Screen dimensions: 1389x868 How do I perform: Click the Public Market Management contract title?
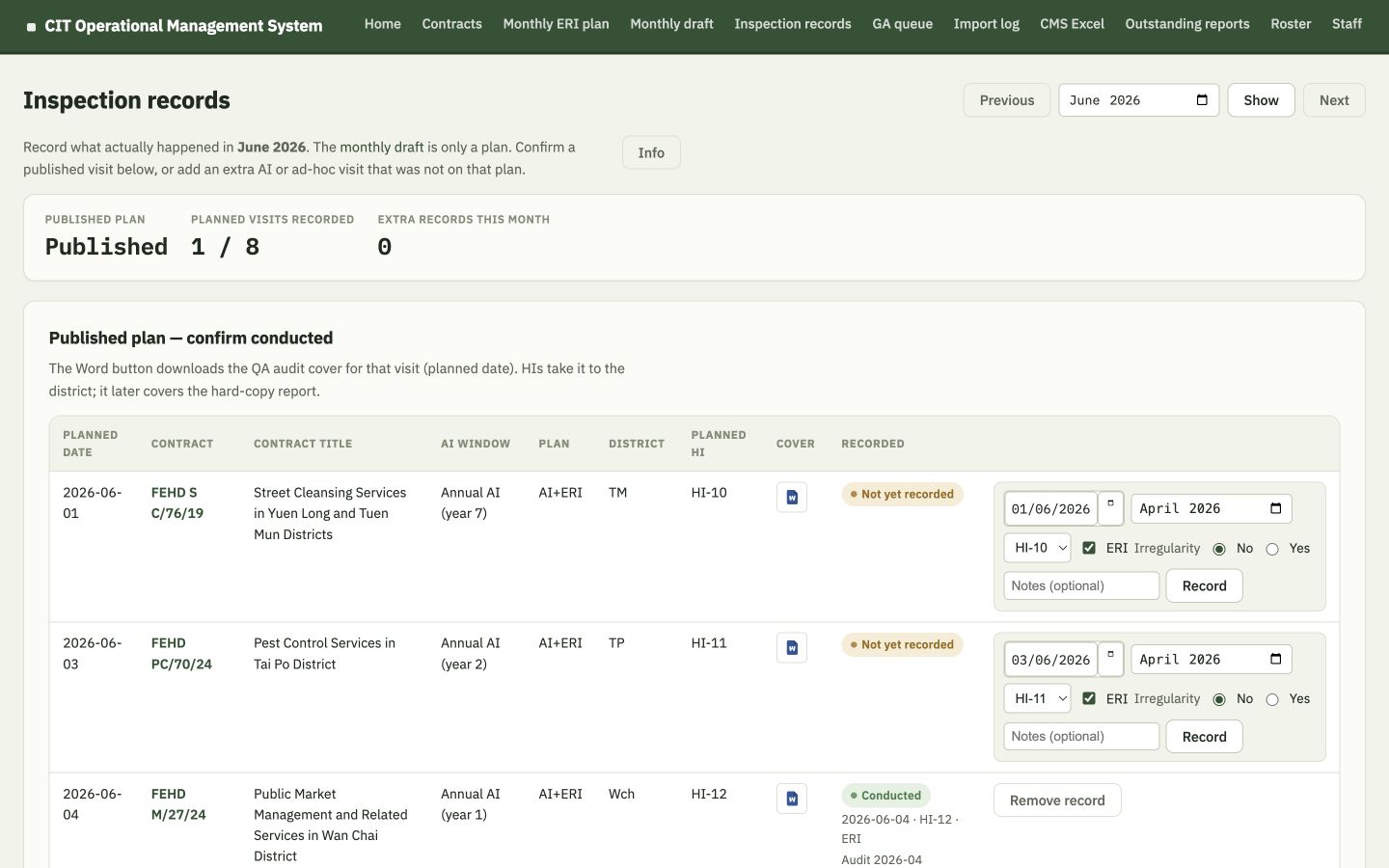331,825
